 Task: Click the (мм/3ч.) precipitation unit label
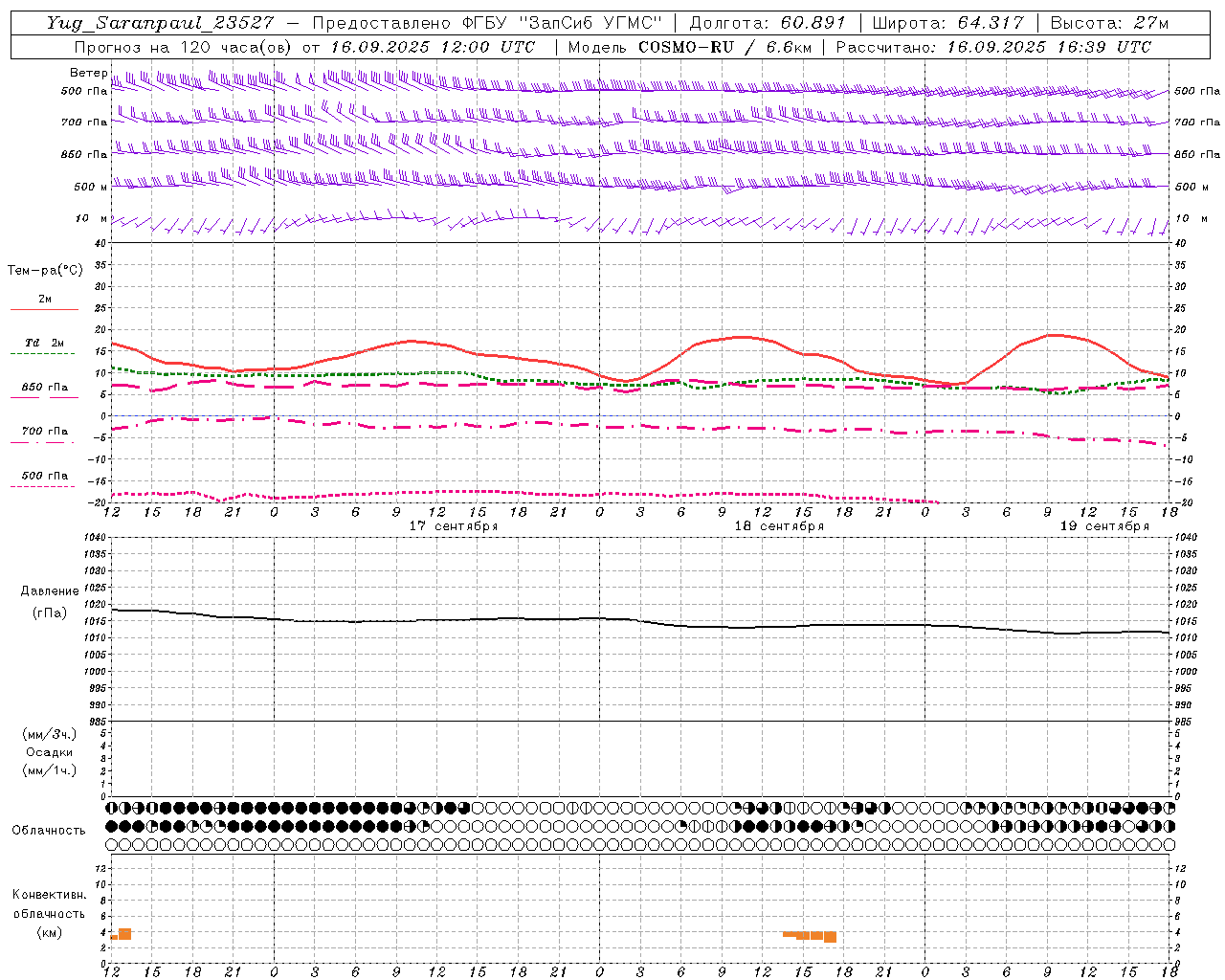[x=50, y=734]
